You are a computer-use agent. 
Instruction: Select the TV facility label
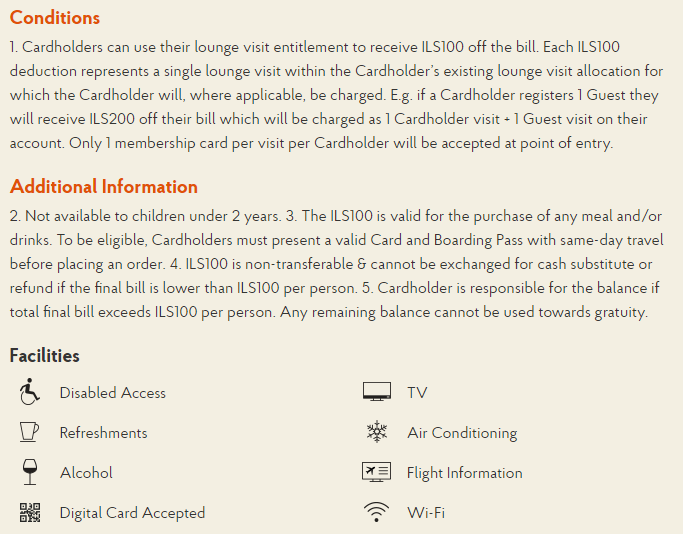417,393
